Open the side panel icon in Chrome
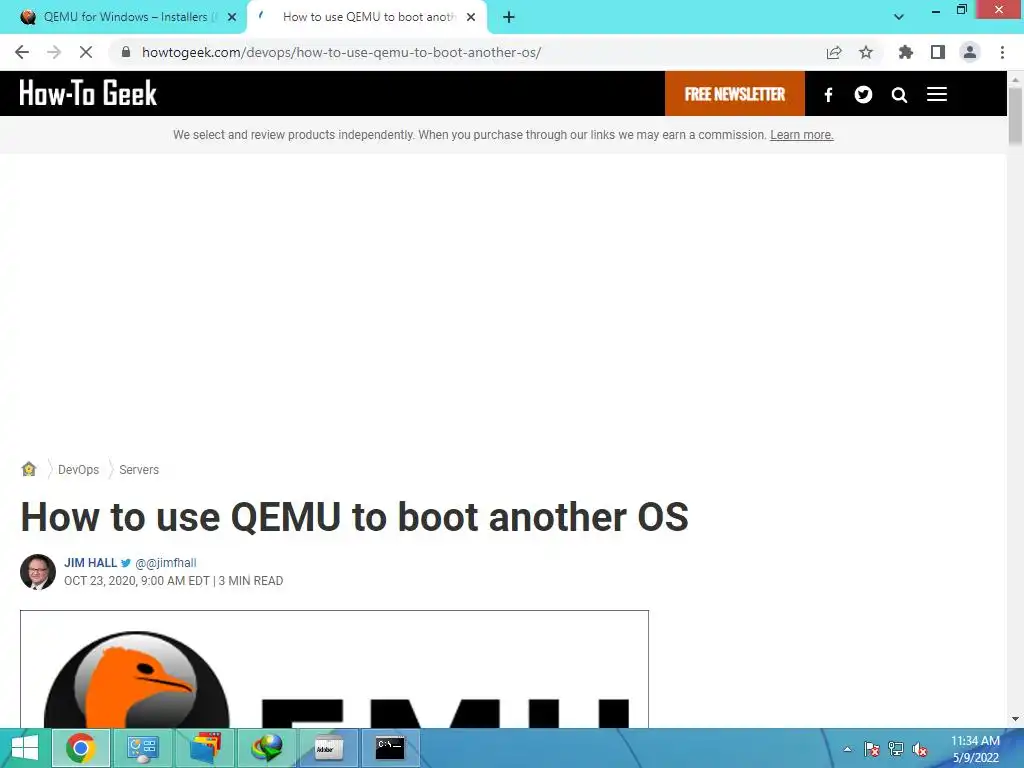The image size is (1024, 768). point(938,52)
